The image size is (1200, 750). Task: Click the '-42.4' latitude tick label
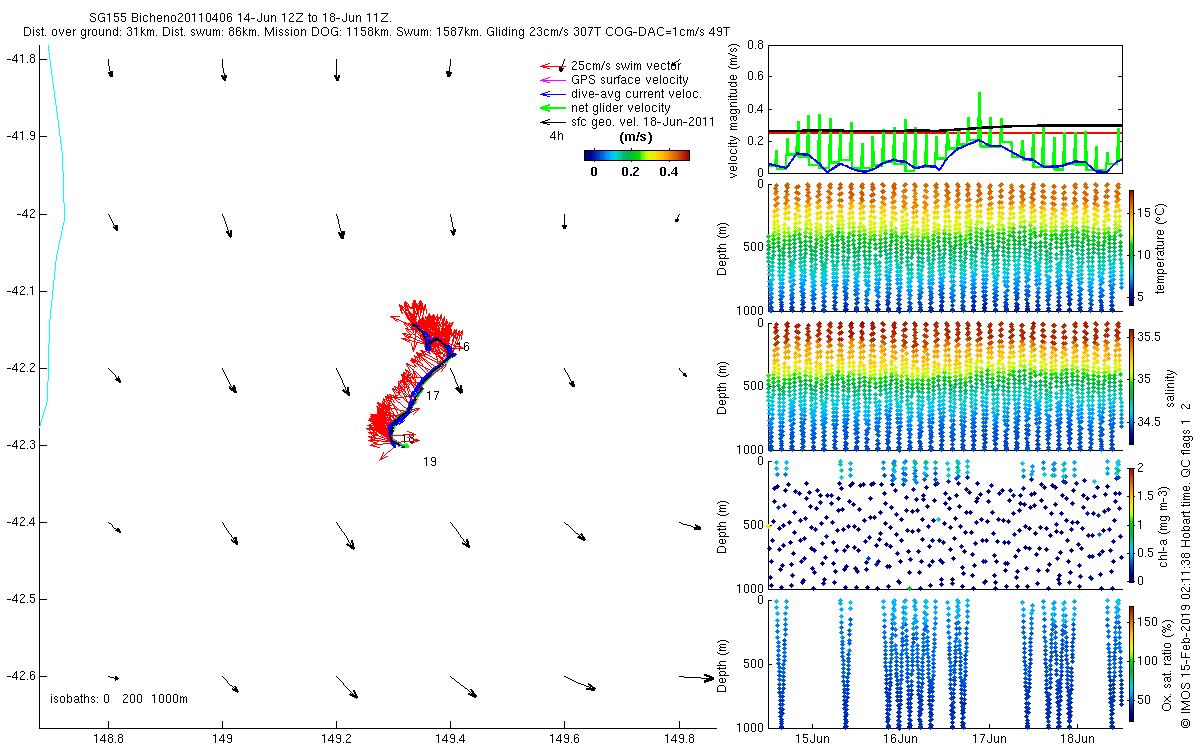(x=20, y=522)
